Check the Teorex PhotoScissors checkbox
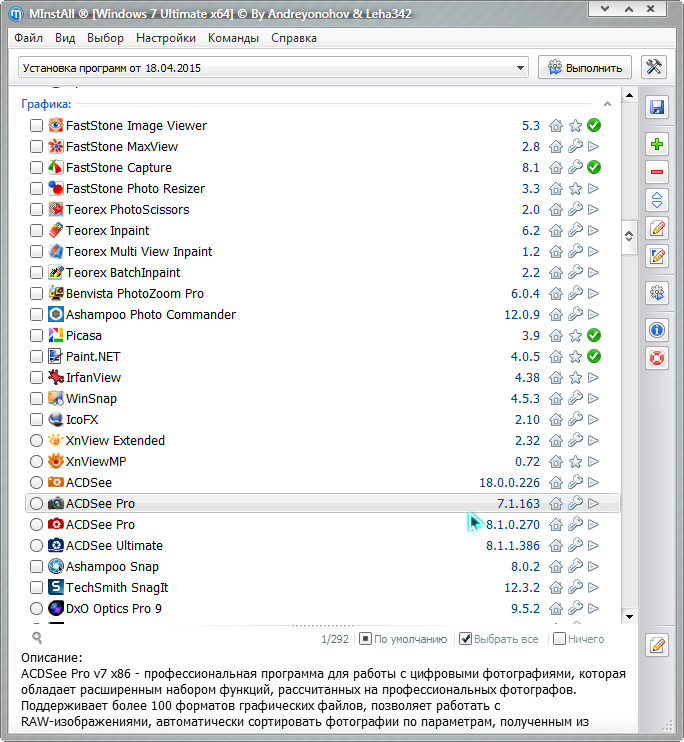The width and height of the screenshot is (684, 742). click(x=36, y=209)
